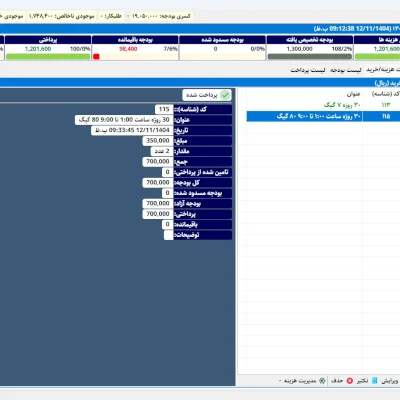Open the مدیریت هزینه dropdown arrow
Image resolution: width=400 pixels, height=400 pixels.
pyautogui.click(x=280, y=381)
